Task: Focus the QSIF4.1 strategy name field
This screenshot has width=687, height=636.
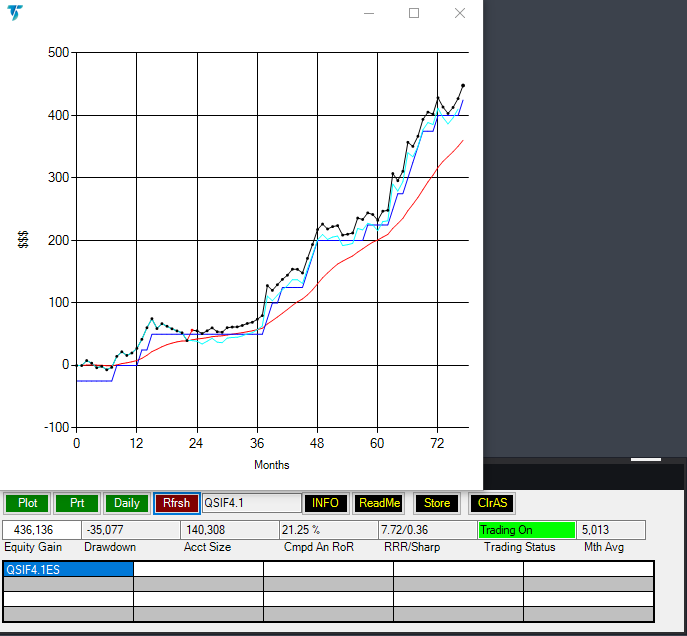Action: (251, 503)
